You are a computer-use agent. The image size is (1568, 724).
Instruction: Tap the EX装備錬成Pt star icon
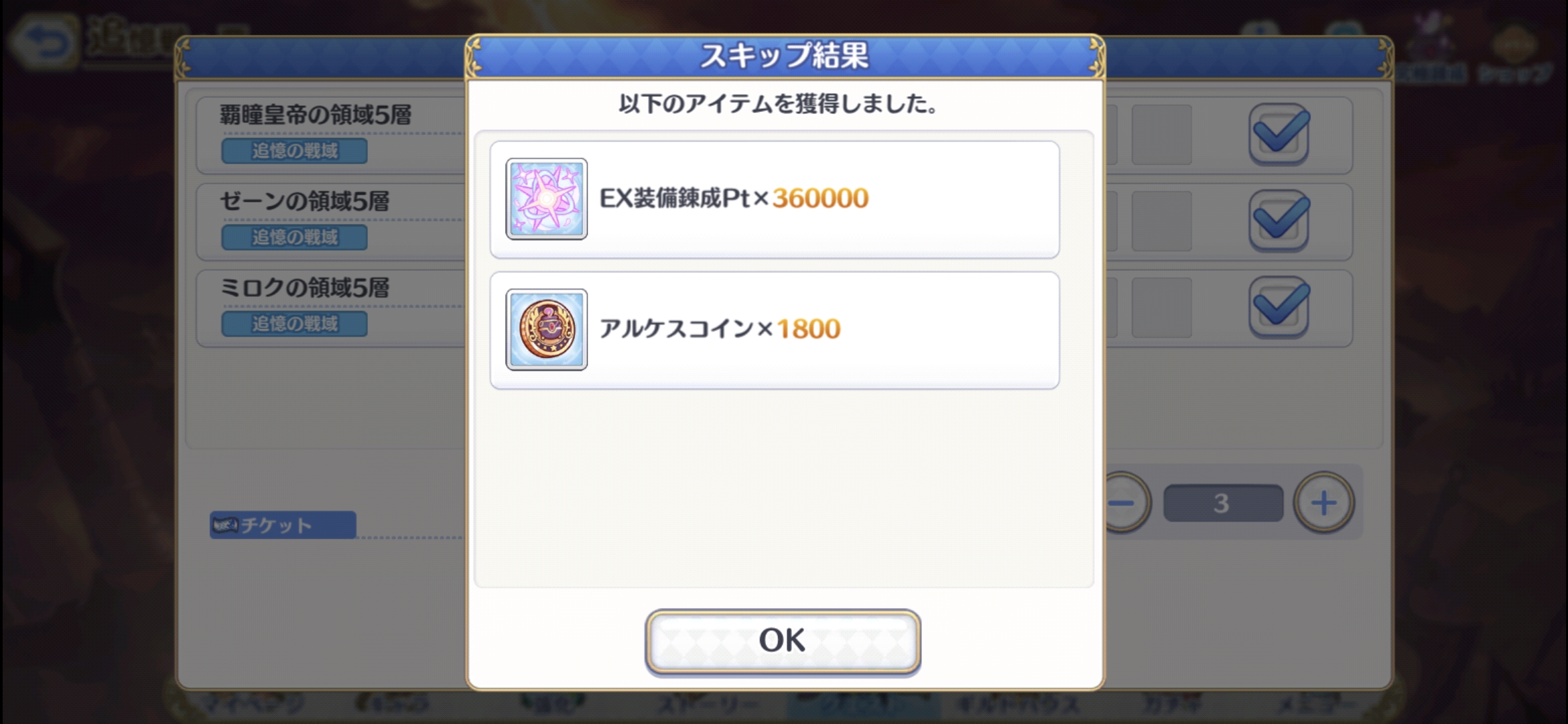coord(547,198)
